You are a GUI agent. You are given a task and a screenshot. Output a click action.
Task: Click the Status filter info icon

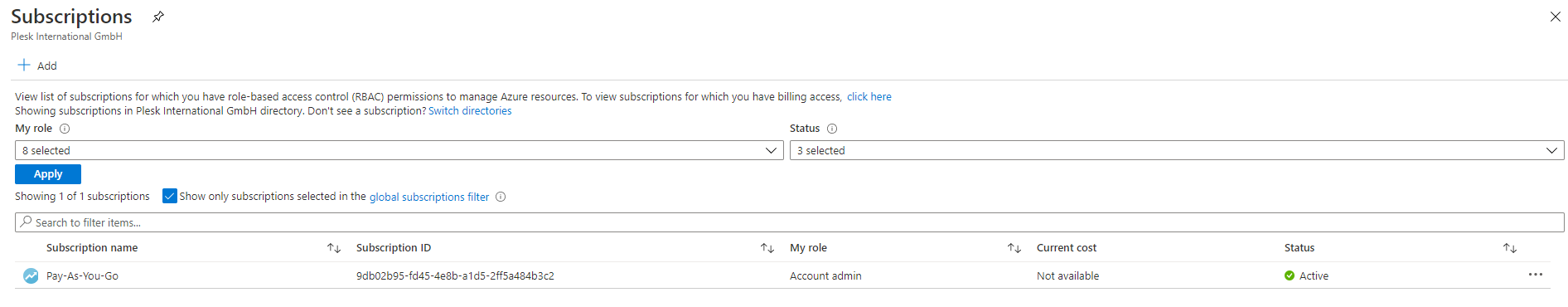point(832,129)
